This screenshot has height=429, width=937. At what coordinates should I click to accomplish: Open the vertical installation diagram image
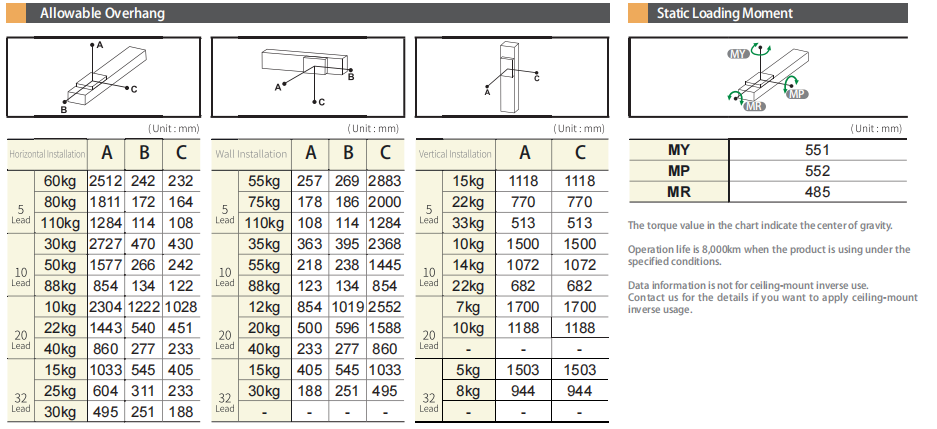coord(510,78)
